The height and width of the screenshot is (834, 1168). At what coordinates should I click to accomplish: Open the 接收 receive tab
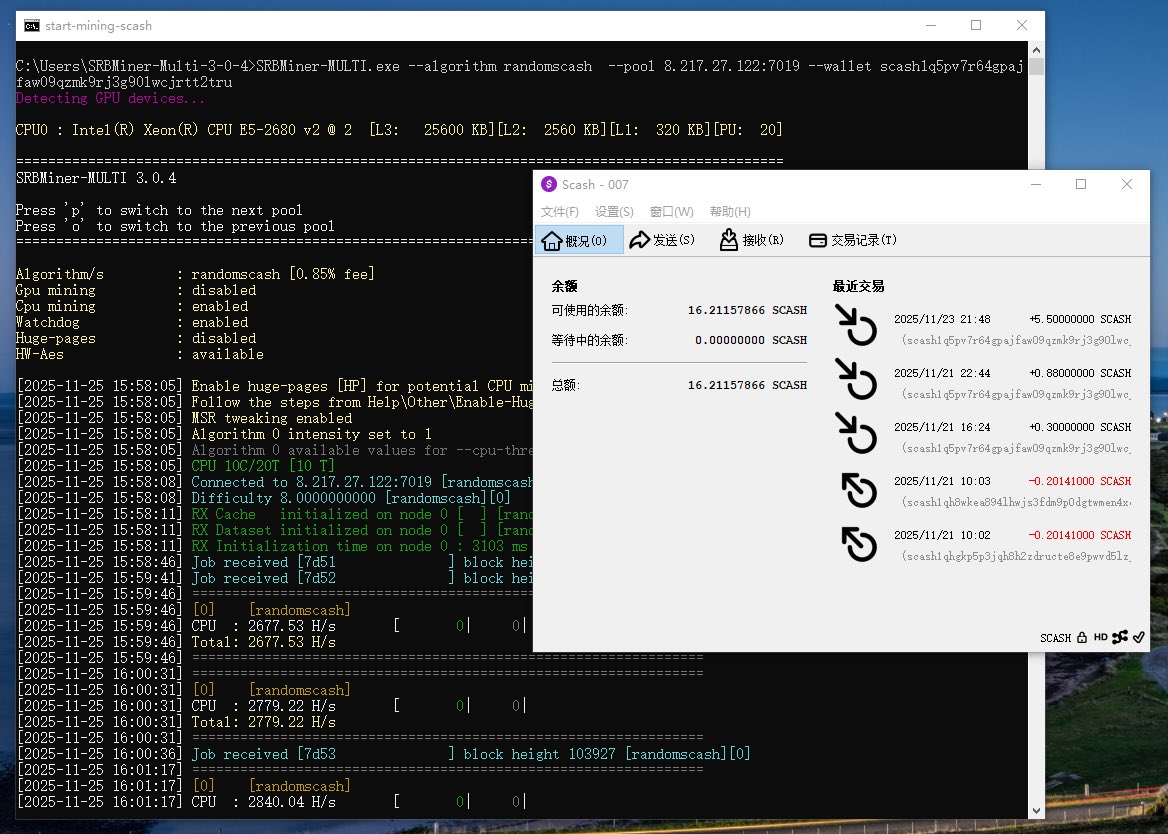(751, 240)
